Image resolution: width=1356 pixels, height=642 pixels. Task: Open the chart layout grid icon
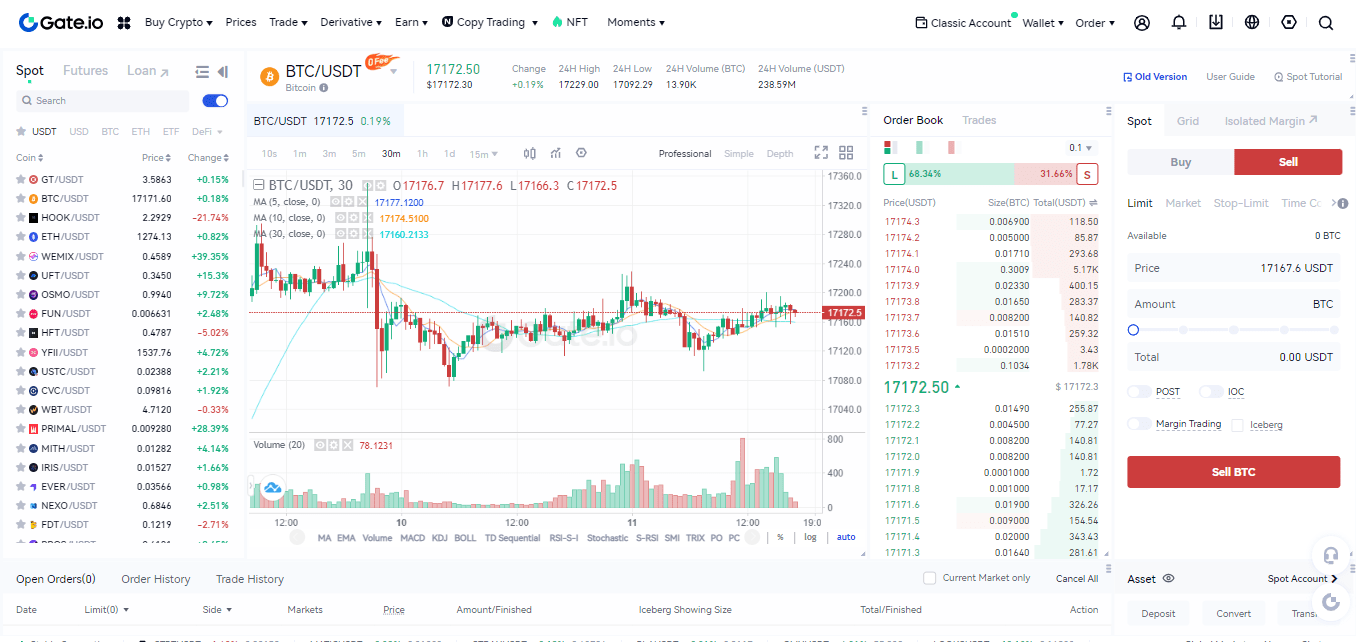[x=846, y=153]
